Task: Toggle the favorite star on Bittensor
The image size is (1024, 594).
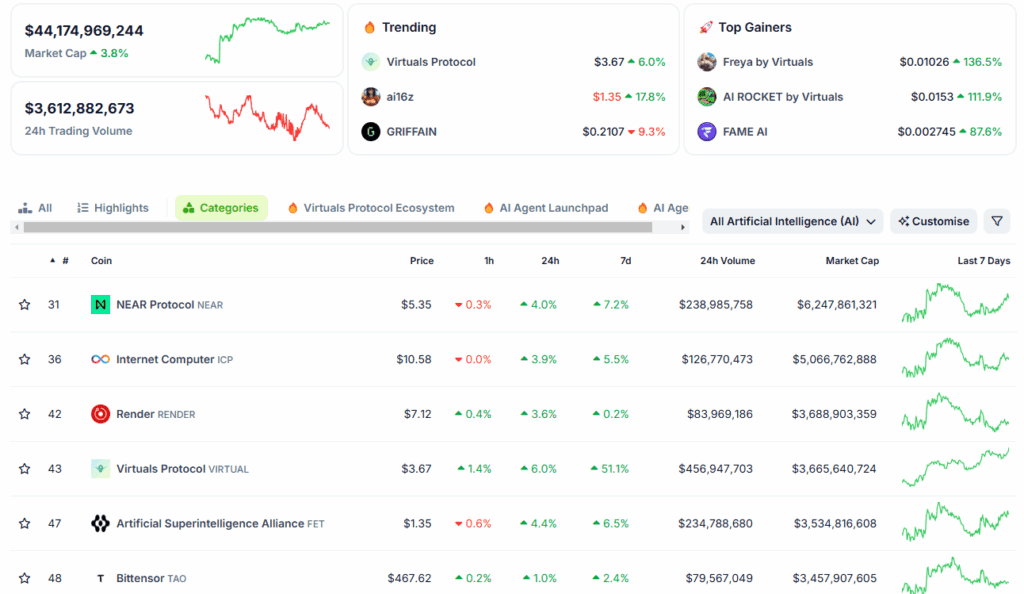Action: (x=24, y=578)
